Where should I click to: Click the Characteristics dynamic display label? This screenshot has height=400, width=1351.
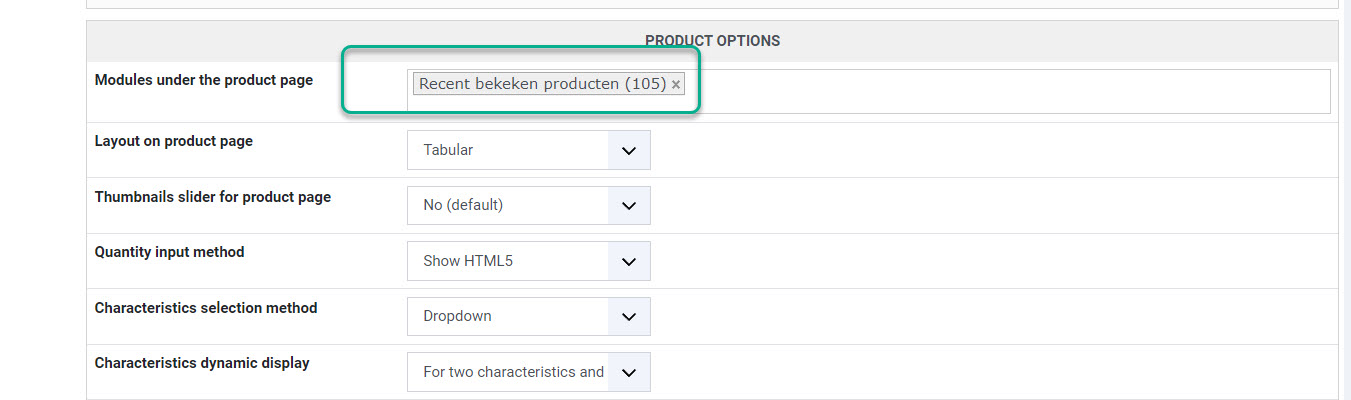pos(201,363)
